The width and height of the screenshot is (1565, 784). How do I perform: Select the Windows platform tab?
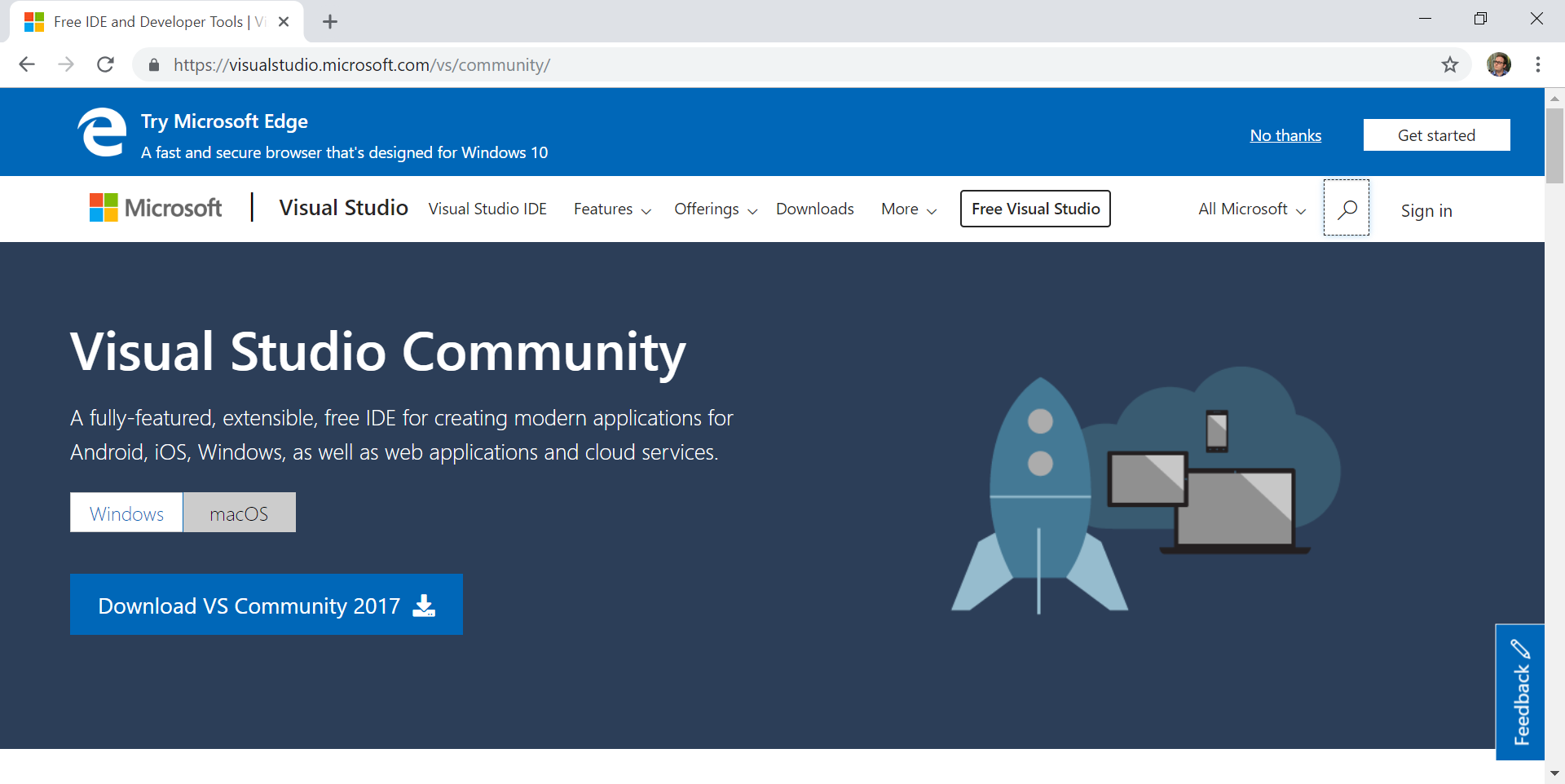pyautogui.click(x=126, y=513)
